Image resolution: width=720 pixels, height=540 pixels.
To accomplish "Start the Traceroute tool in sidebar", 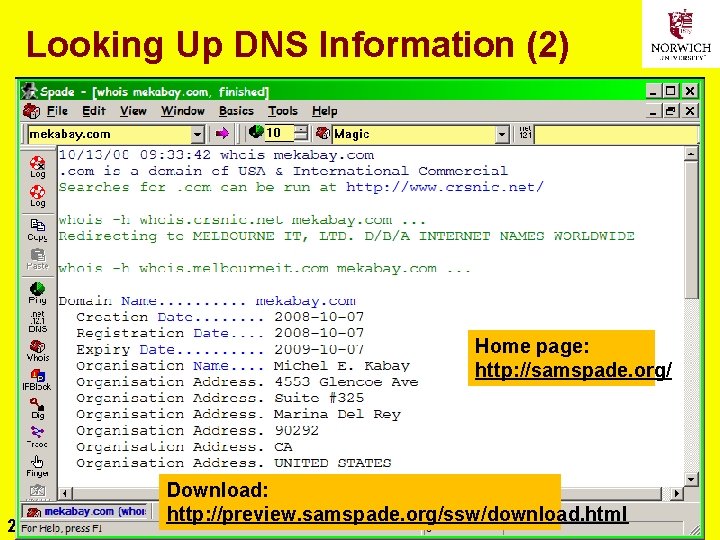I will tap(38, 437).
